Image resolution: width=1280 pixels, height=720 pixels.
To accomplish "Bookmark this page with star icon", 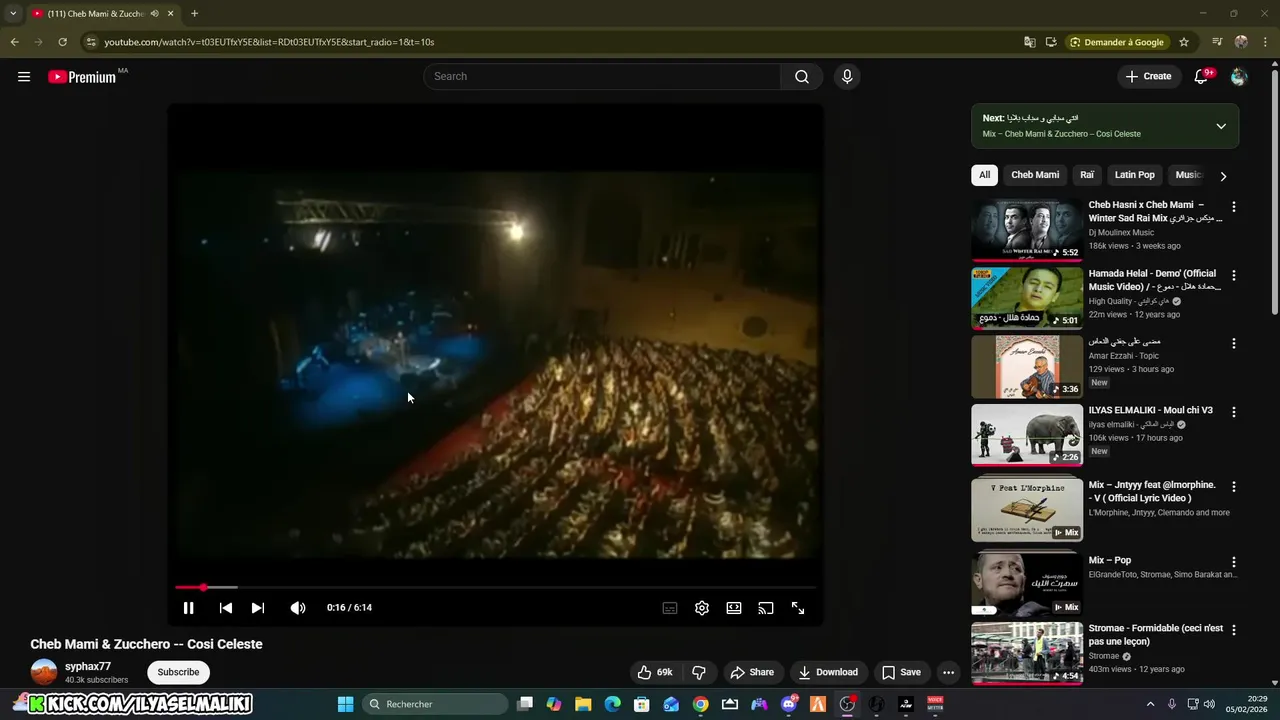I will pyautogui.click(x=1184, y=42).
